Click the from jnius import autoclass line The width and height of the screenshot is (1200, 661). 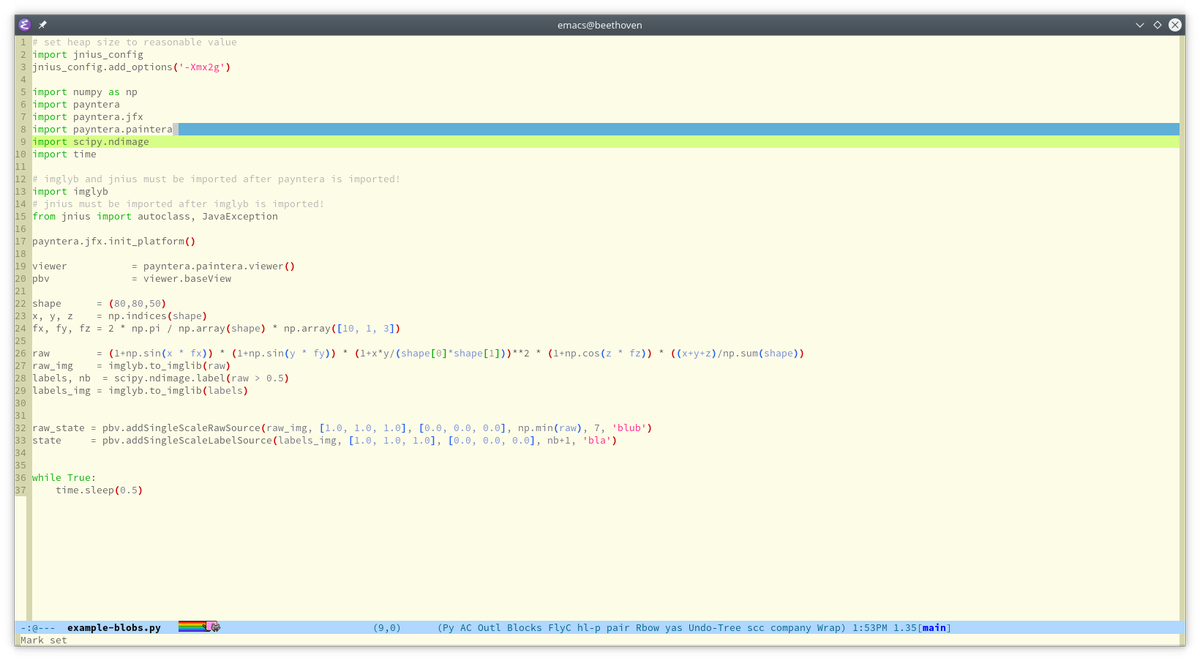155,216
